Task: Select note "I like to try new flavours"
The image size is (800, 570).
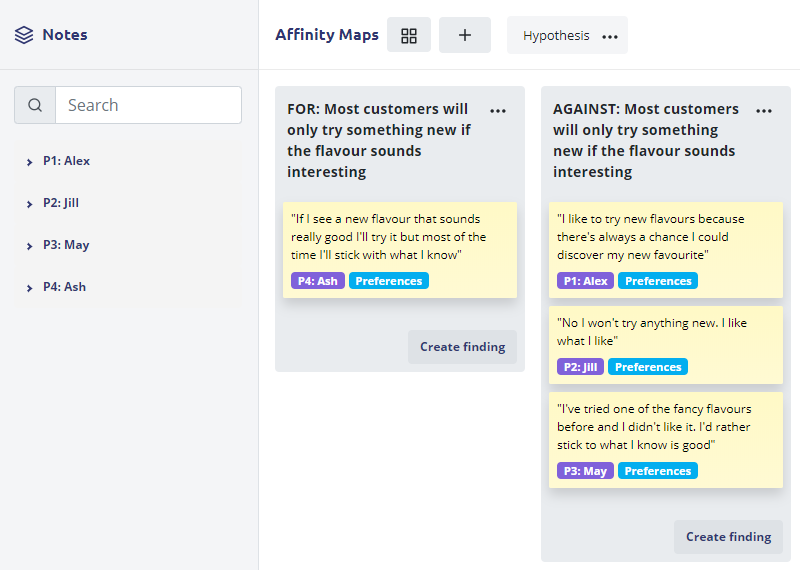Action: 666,250
